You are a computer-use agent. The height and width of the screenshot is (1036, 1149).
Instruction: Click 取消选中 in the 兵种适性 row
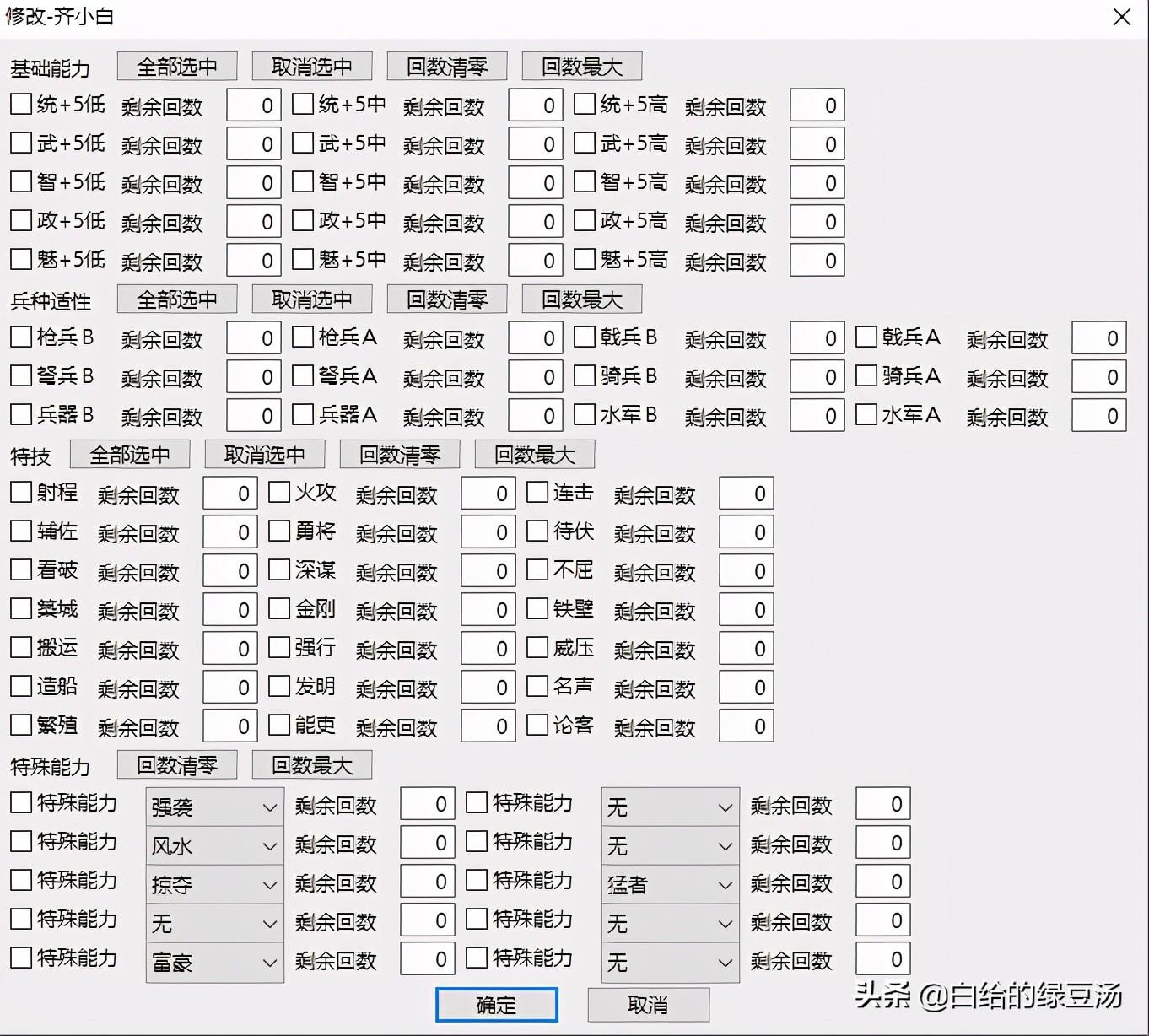[311, 299]
